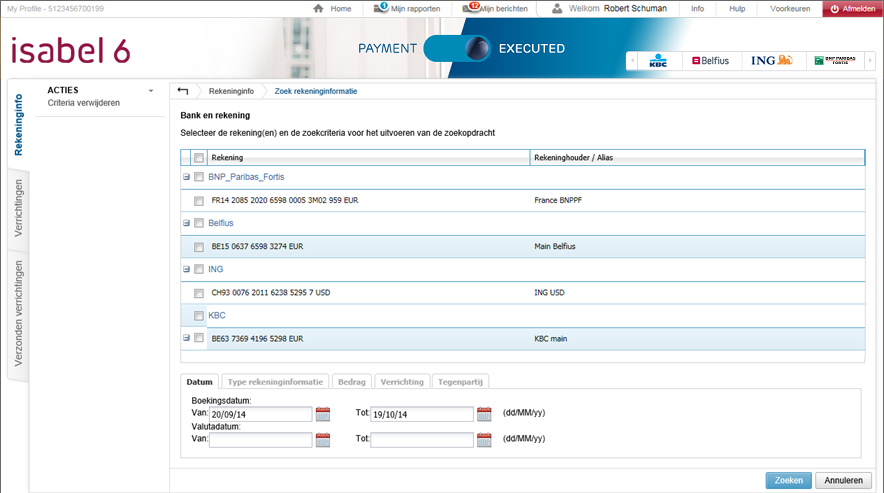
Task: Click the Zoeken button
Action: pos(788,480)
